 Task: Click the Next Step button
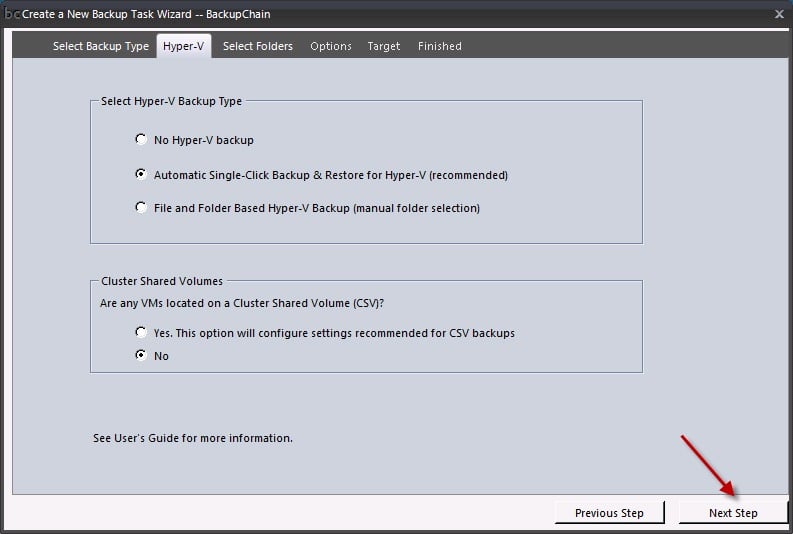[x=733, y=513]
